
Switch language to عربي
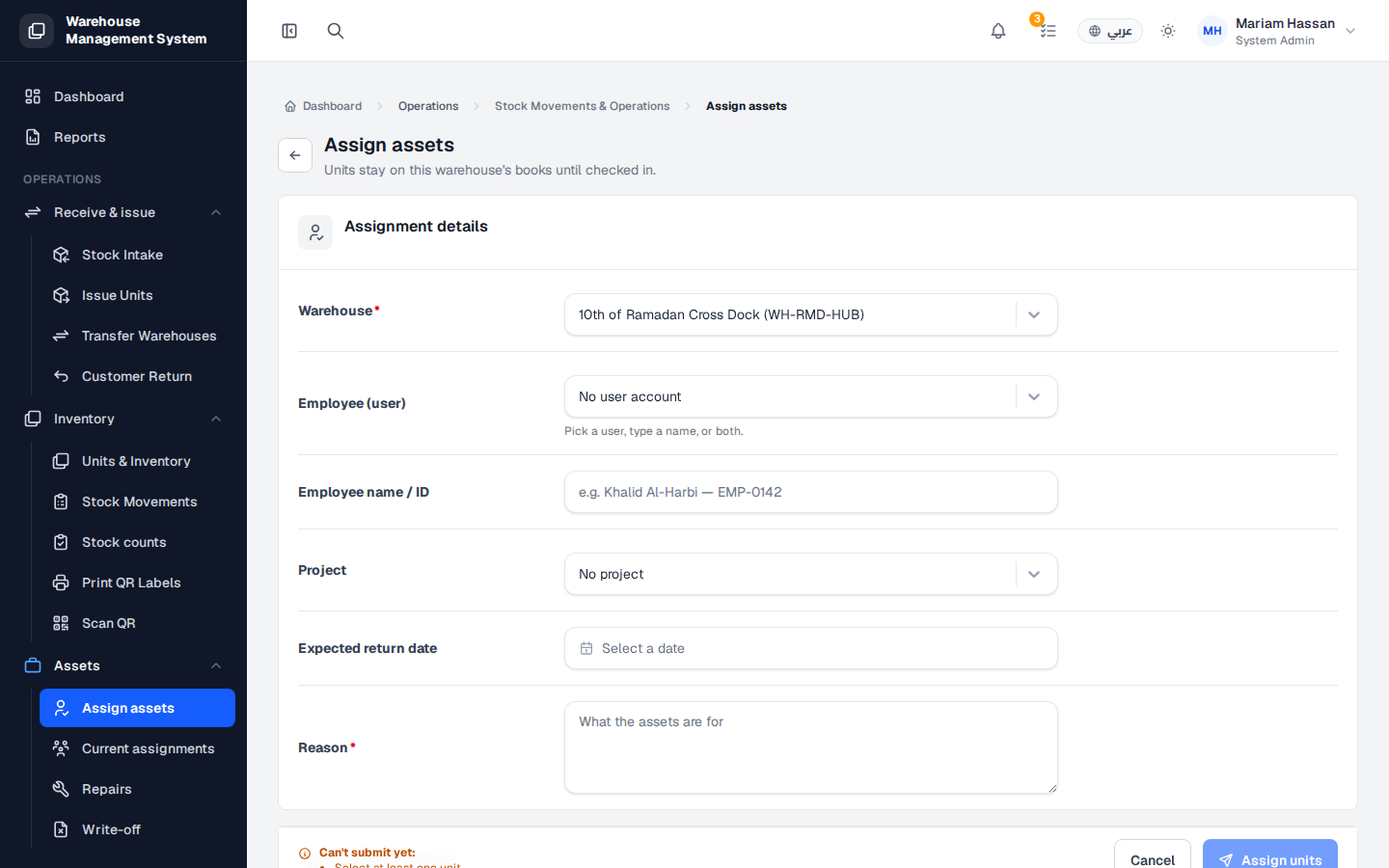1110,31
